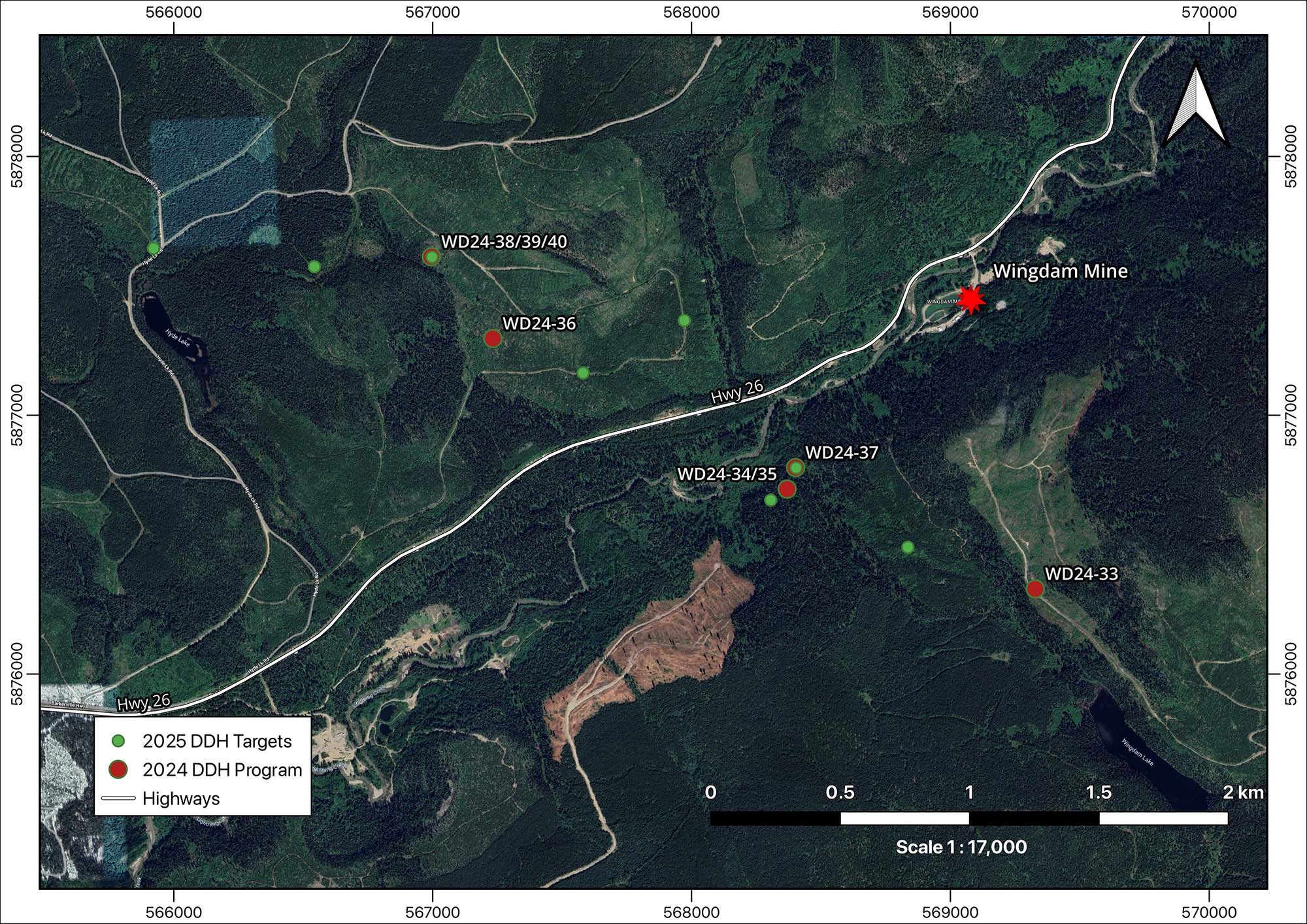Click the Highways legend line symbol
1307x924 pixels.
pyautogui.click(x=118, y=798)
